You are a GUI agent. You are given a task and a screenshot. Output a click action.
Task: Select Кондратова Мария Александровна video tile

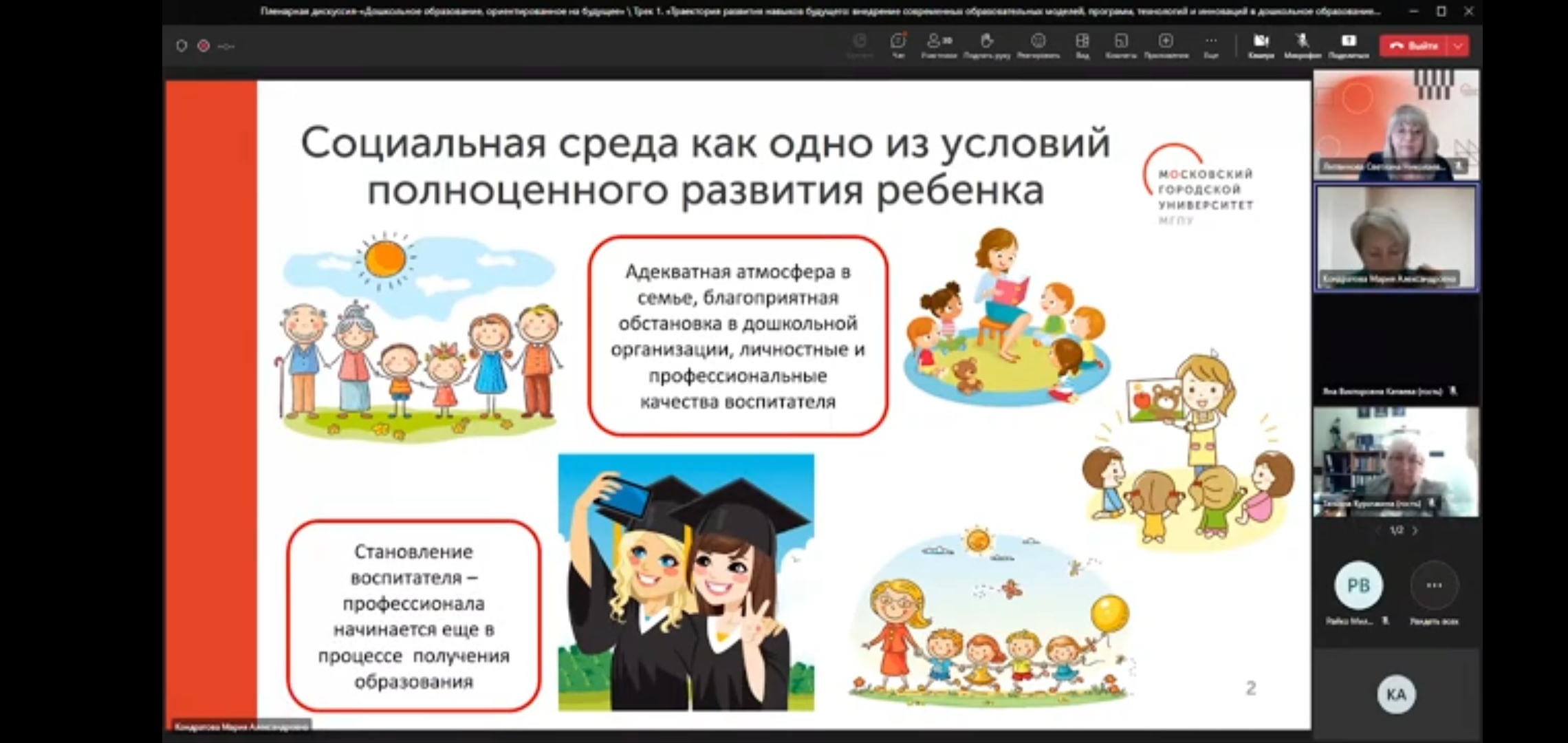point(1396,237)
